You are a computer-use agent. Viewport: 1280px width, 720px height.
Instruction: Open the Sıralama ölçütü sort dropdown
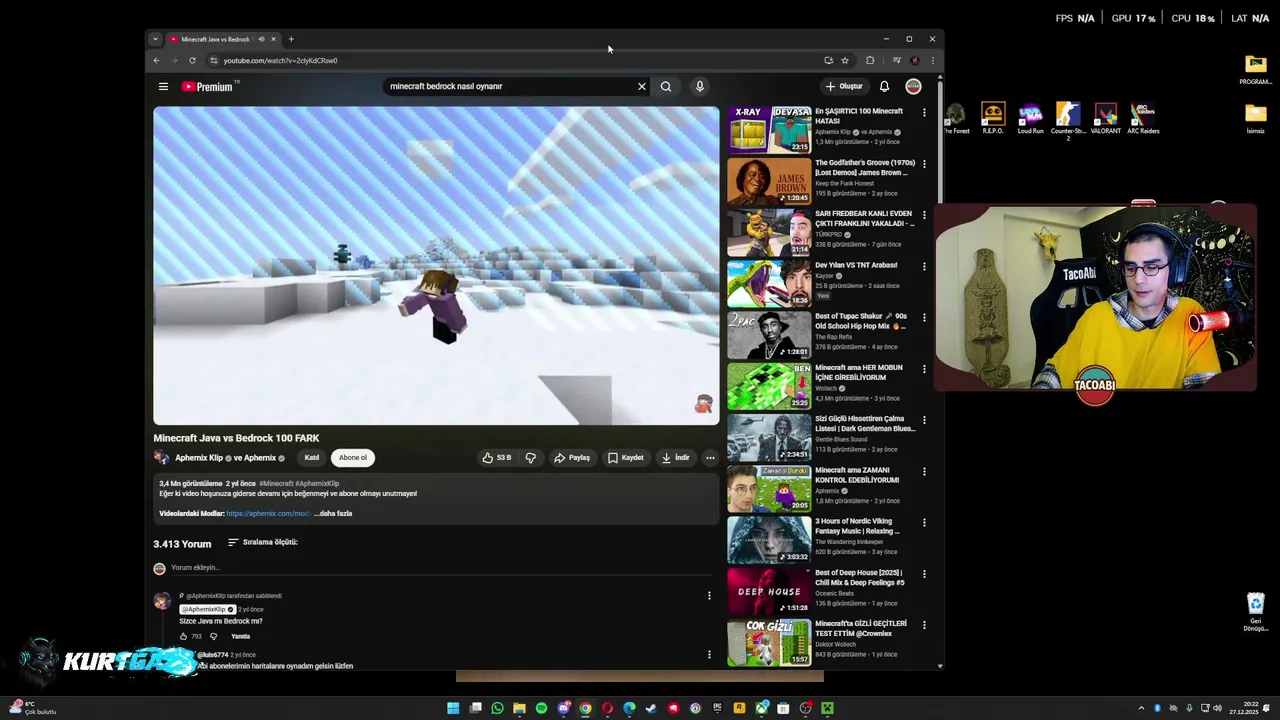click(262, 543)
